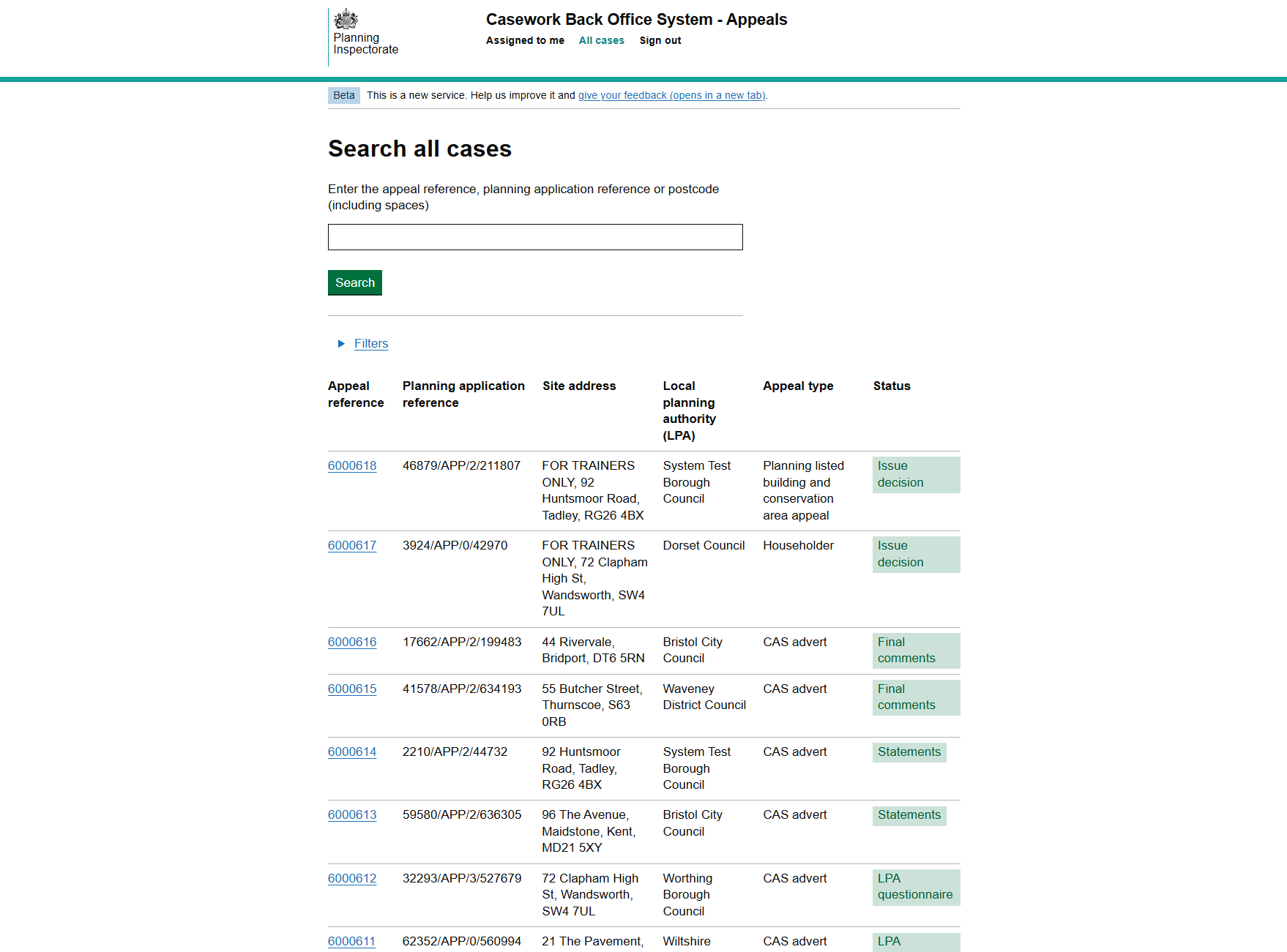Switch to the All cases tab
The width and height of the screenshot is (1287, 952).
(601, 41)
